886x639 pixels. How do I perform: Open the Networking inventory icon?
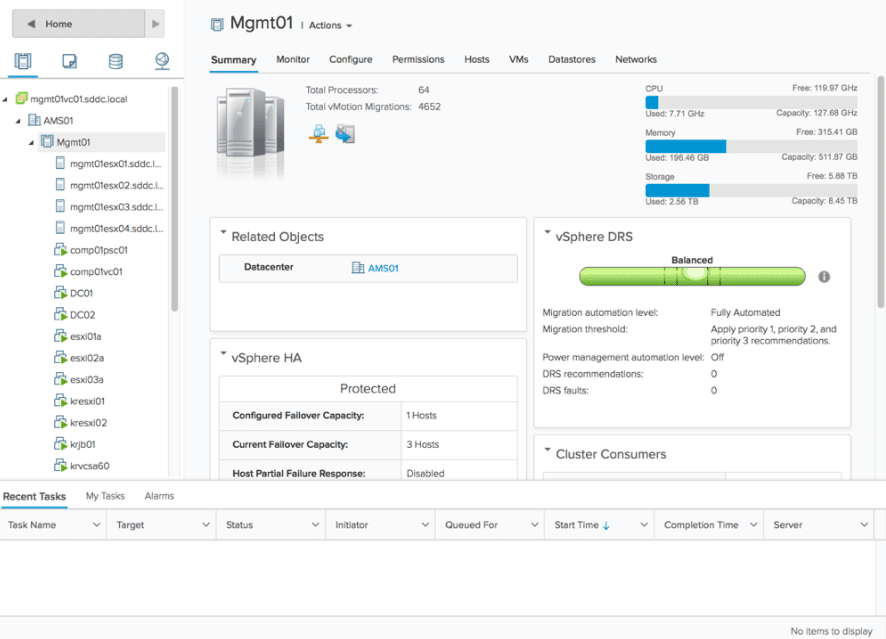162,61
